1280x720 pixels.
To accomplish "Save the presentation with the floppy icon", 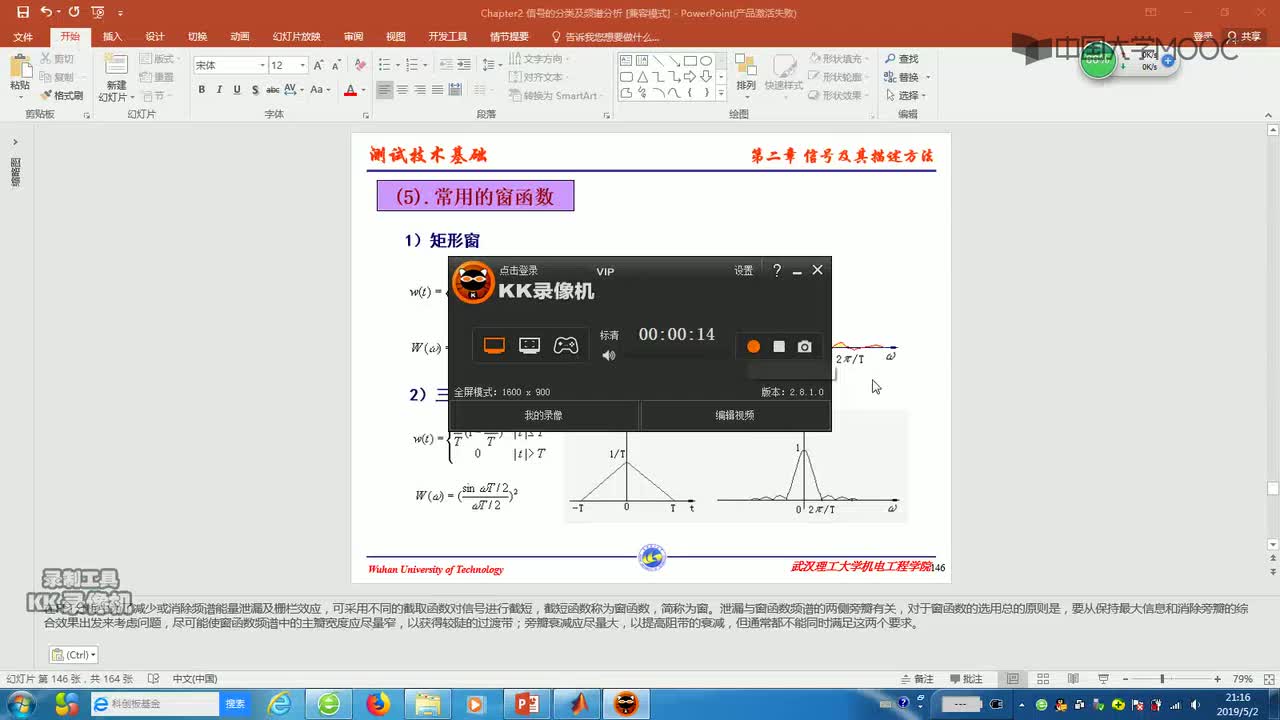I will [x=23, y=12].
